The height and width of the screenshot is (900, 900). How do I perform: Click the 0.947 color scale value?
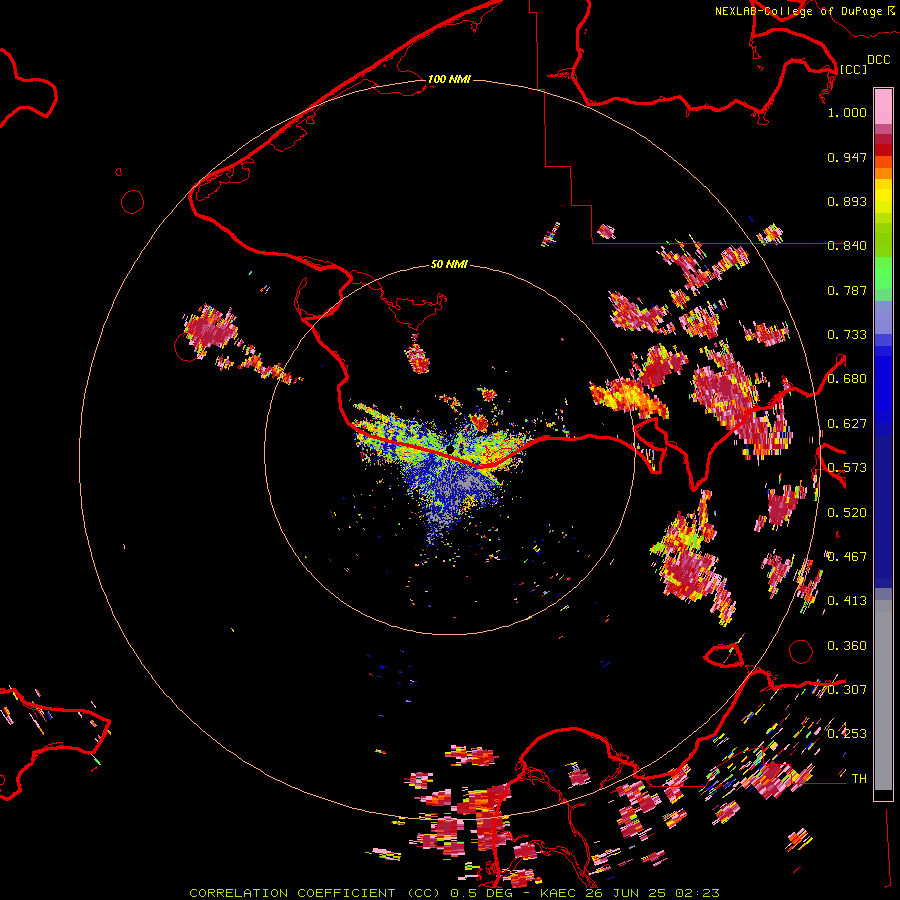tap(847, 157)
